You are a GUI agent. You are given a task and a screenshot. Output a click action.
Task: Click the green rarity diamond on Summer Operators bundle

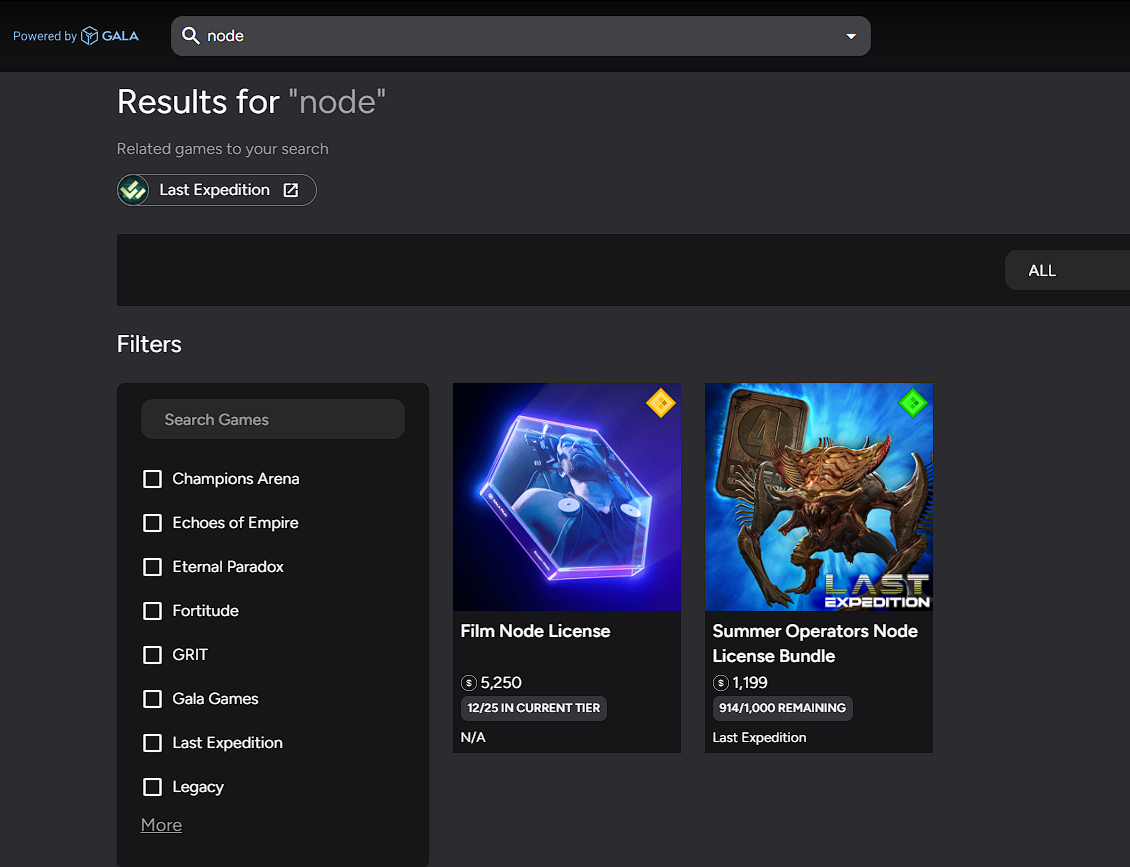(x=912, y=403)
